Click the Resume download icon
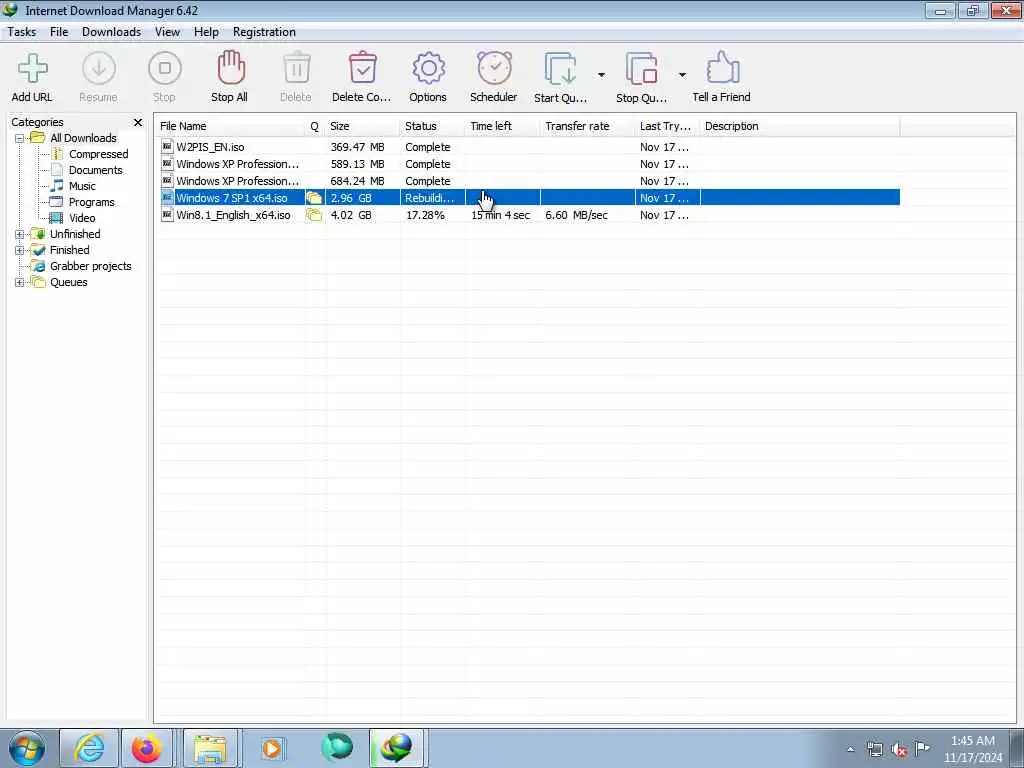This screenshot has width=1024, height=768. [x=99, y=69]
